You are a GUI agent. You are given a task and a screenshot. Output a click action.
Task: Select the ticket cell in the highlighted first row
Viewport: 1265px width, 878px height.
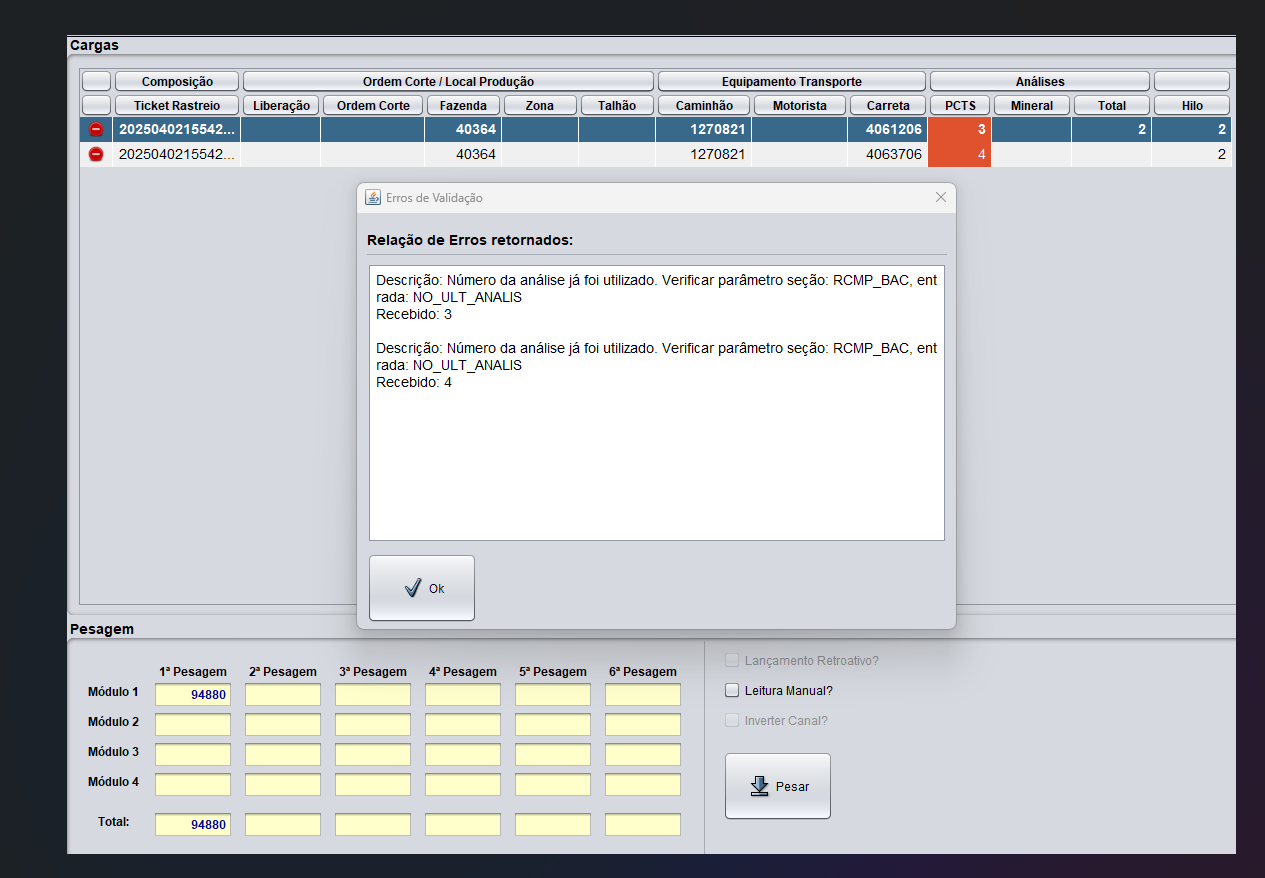[177, 129]
